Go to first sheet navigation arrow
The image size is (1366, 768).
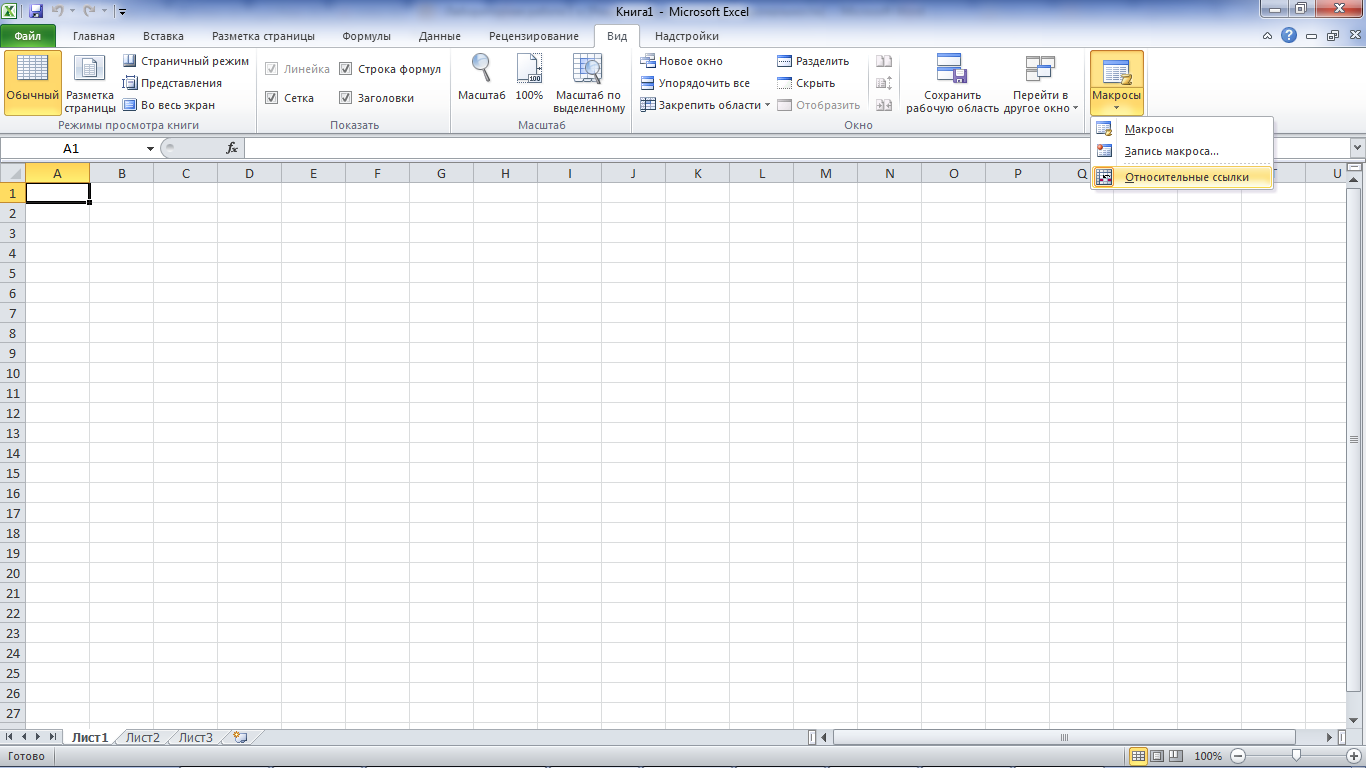(x=10, y=737)
